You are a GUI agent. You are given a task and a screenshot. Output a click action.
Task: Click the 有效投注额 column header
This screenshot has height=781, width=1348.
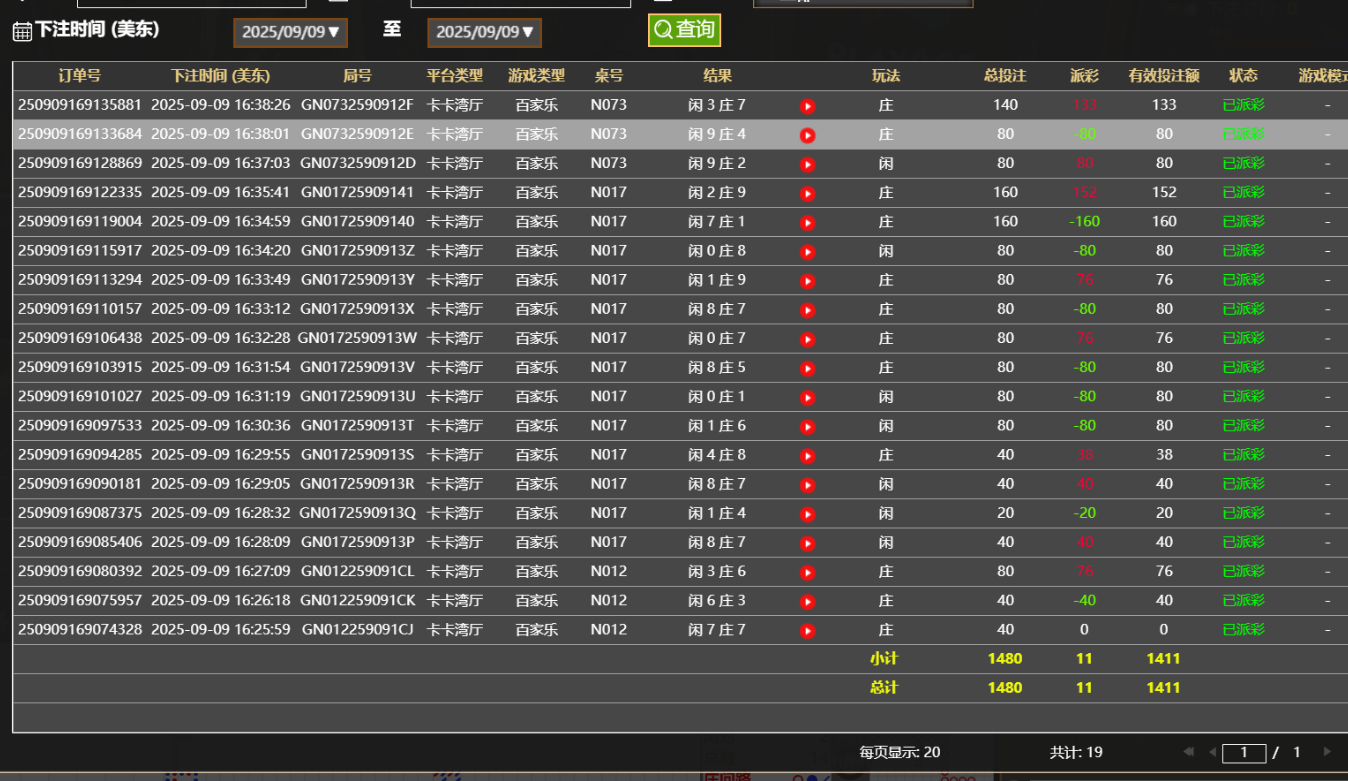tap(1164, 76)
